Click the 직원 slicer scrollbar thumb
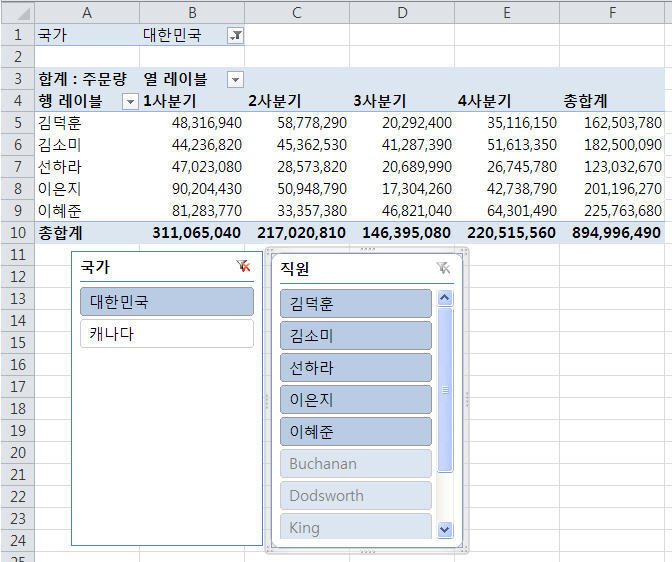Viewport: 672px width, 562px height. [446, 390]
